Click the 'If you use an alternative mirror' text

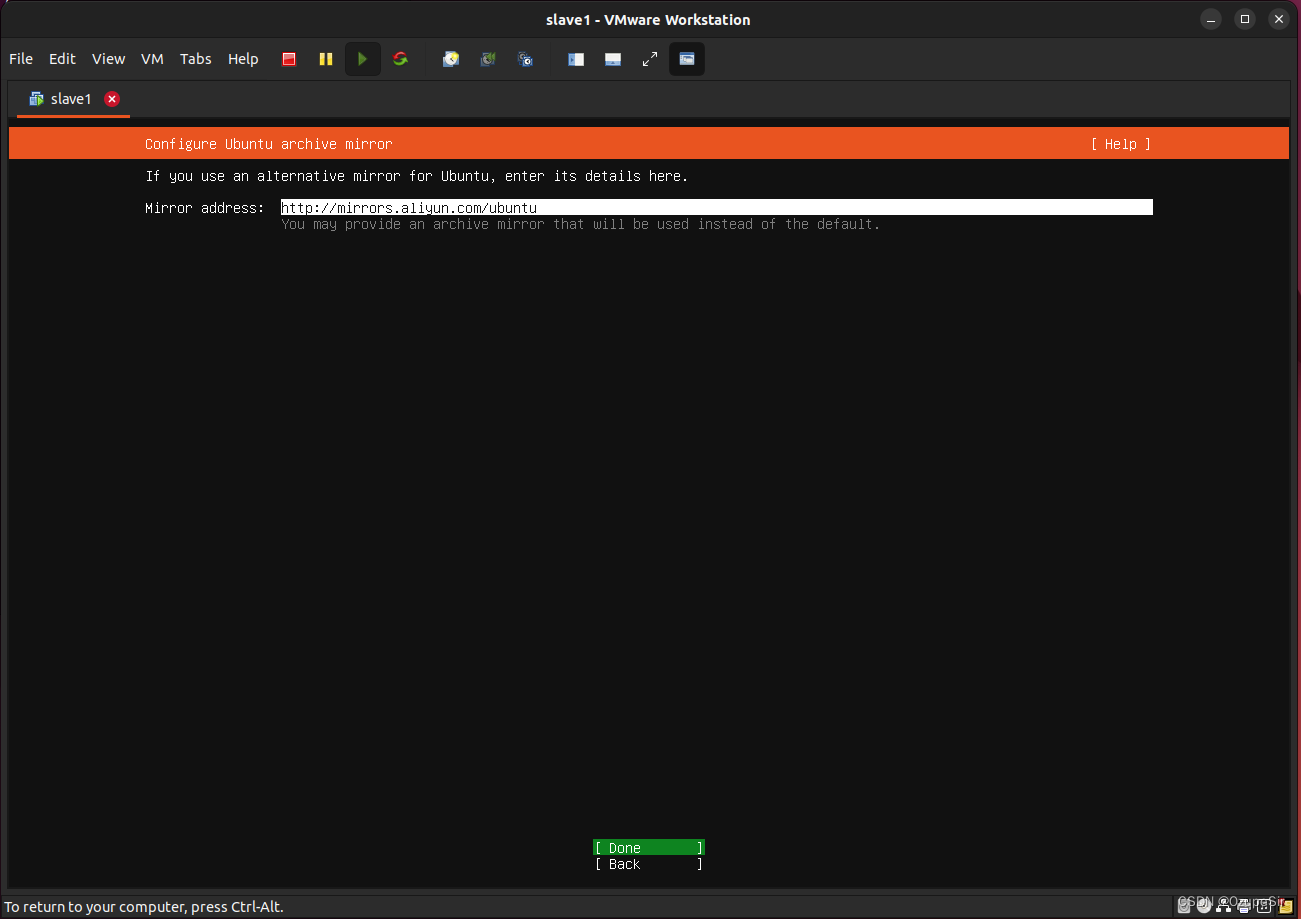click(417, 176)
